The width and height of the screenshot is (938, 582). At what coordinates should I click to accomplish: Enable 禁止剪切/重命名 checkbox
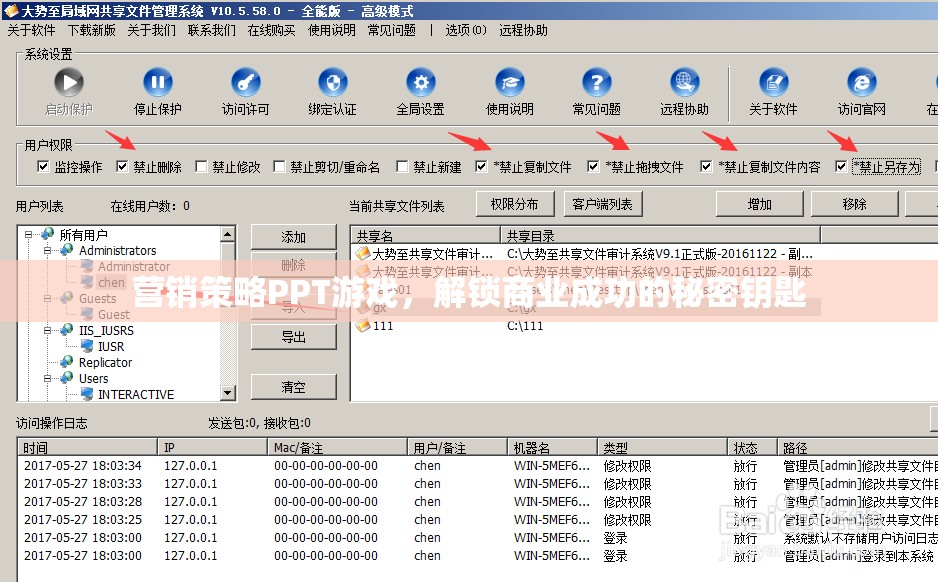click(x=279, y=166)
